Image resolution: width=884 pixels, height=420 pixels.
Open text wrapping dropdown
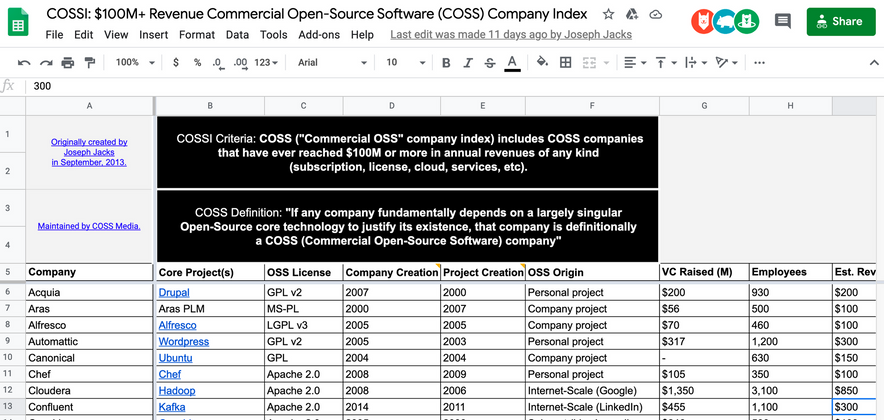click(696, 63)
